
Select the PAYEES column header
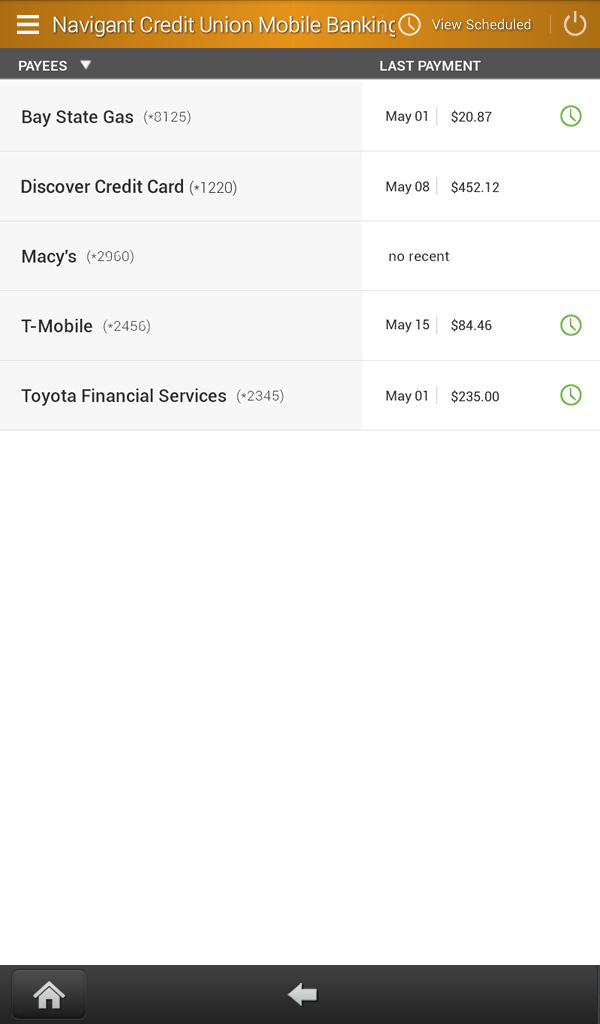tap(42, 64)
